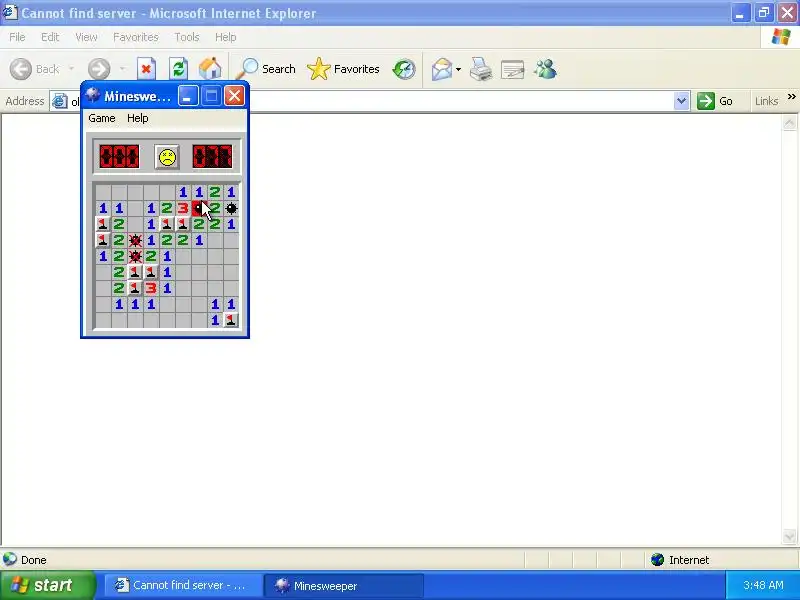This screenshot has width=800, height=600.
Task: Click the page icon in the Address bar
Action: coord(60,101)
